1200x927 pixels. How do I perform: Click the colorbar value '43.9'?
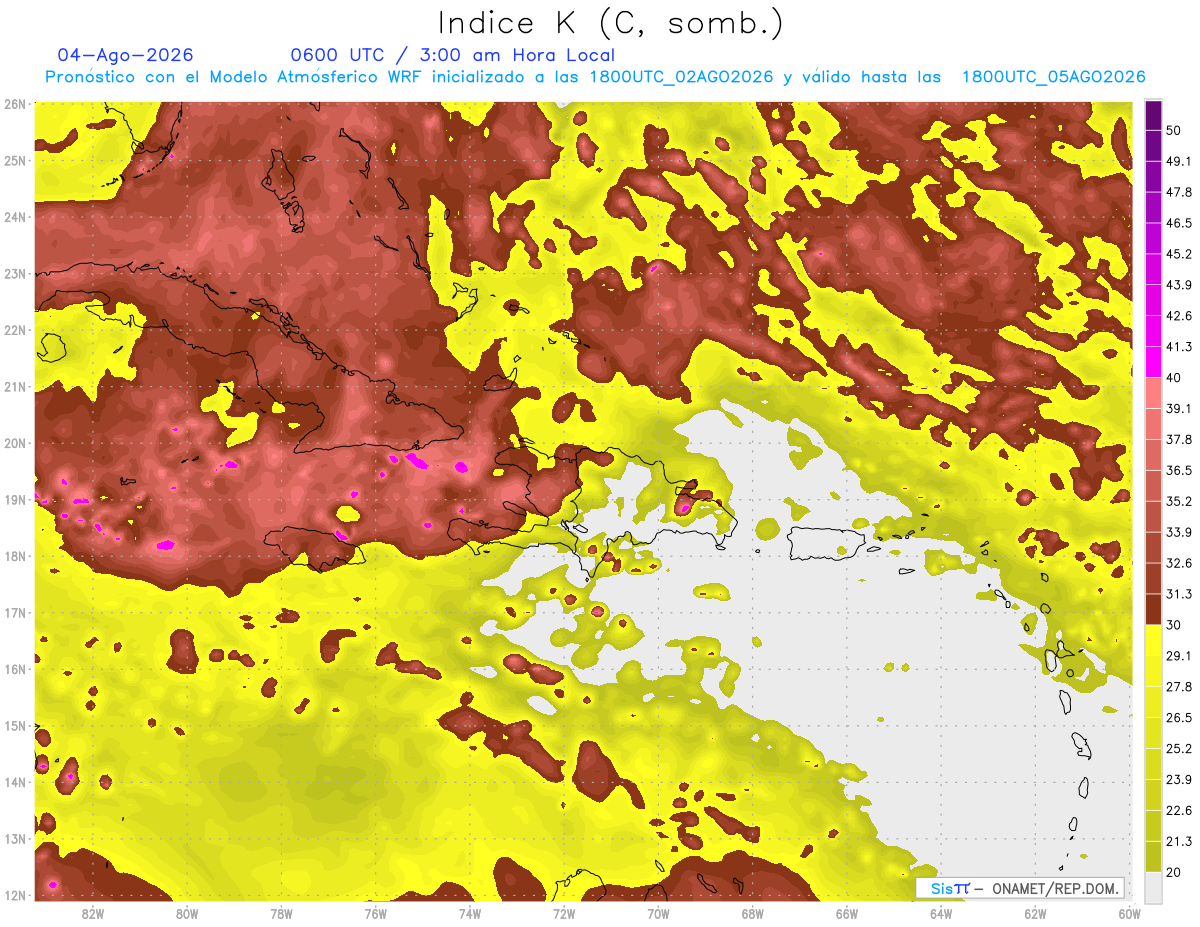(1179, 285)
